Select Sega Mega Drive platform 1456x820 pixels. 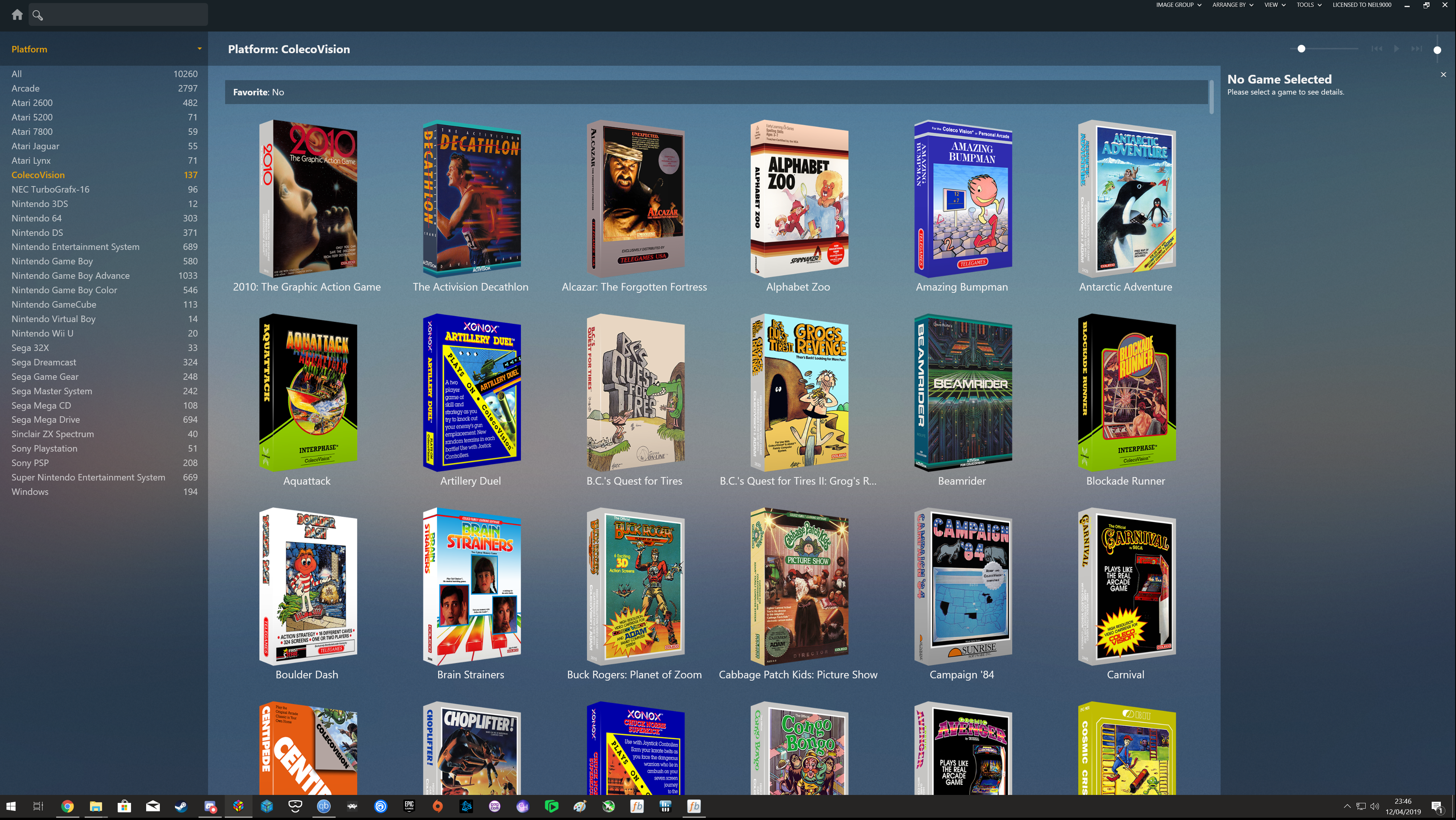pos(104,420)
